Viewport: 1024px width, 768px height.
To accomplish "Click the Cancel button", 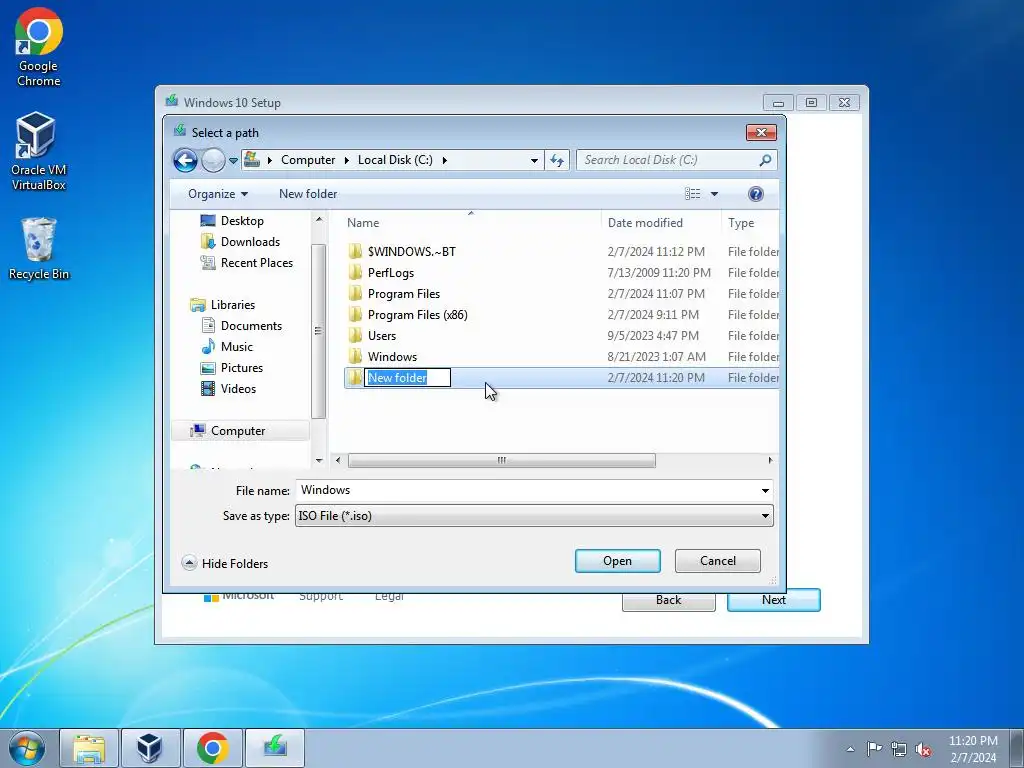I will click(x=718, y=561).
